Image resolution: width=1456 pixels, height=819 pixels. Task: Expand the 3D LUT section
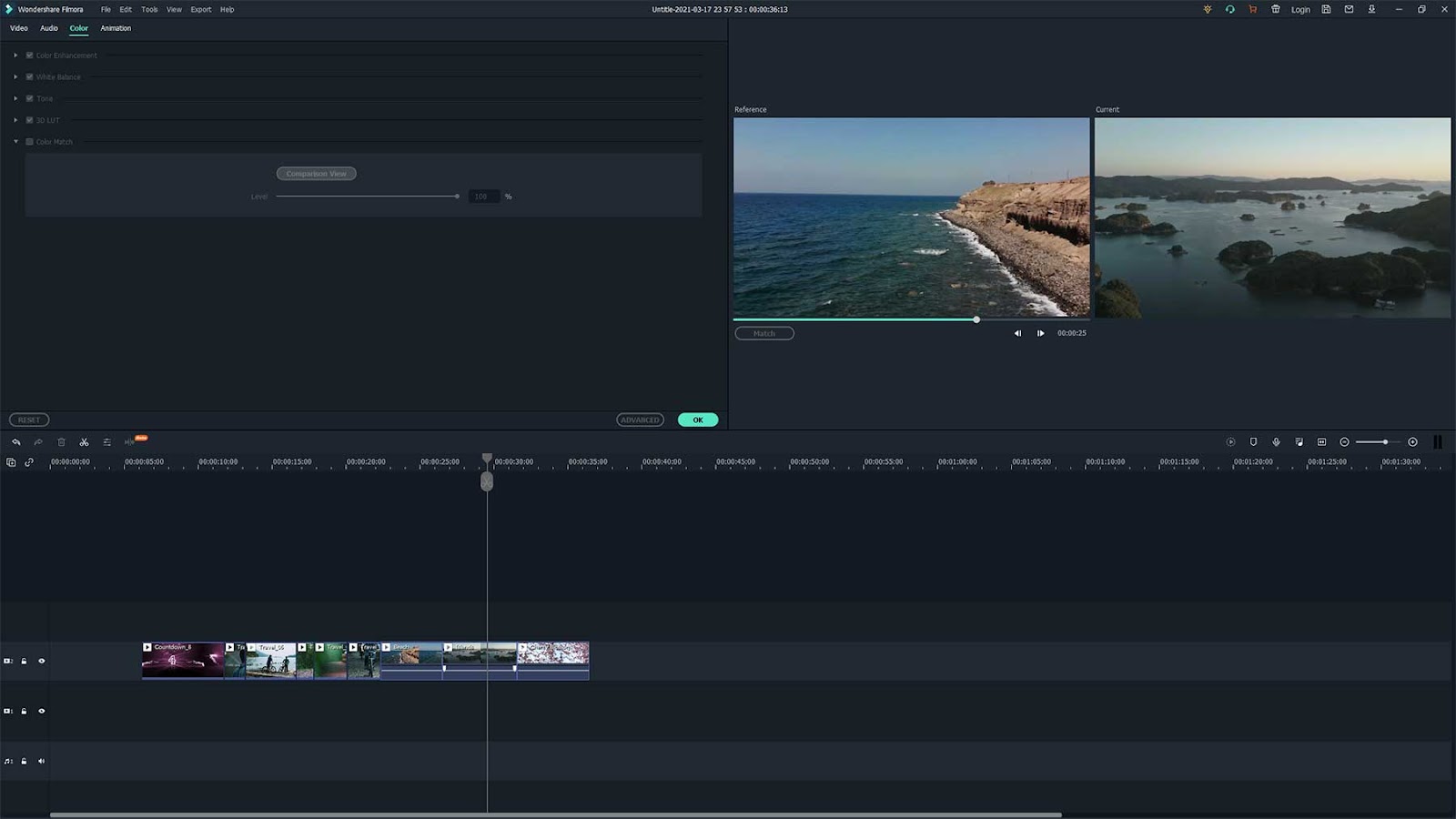(x=15, y=120)
